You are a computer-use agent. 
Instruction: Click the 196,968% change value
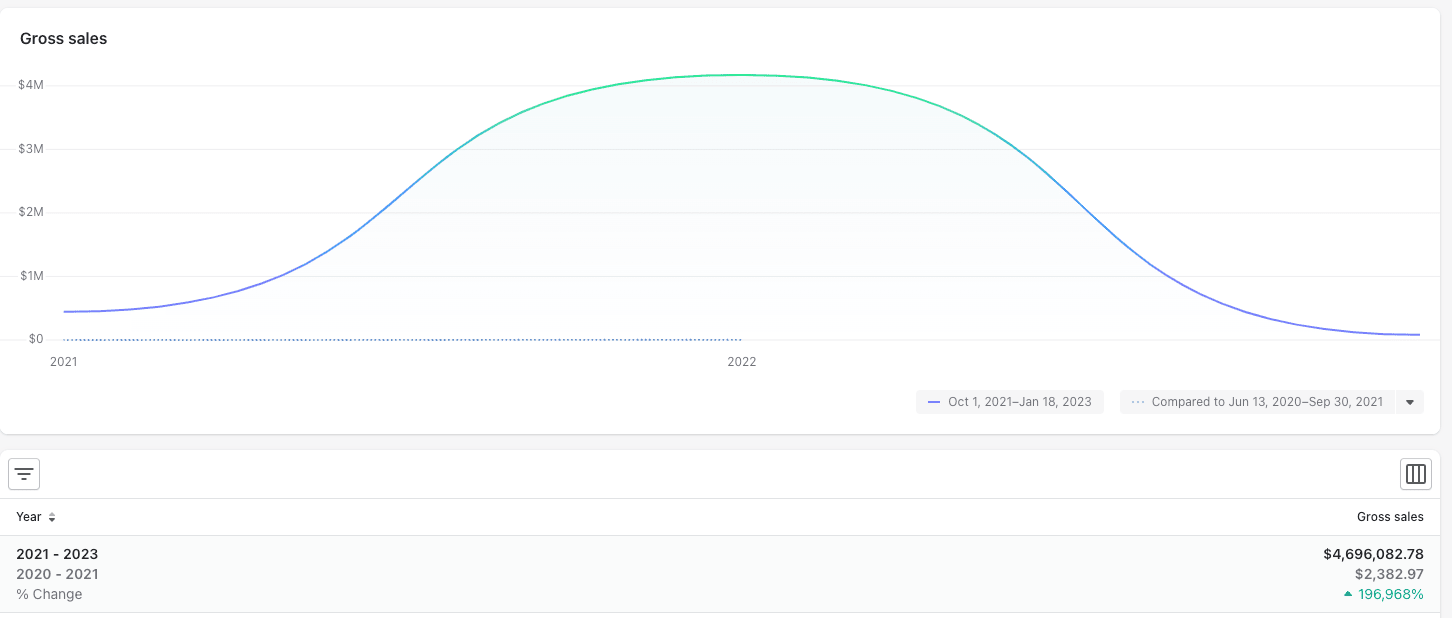(x=1390, y=594)
